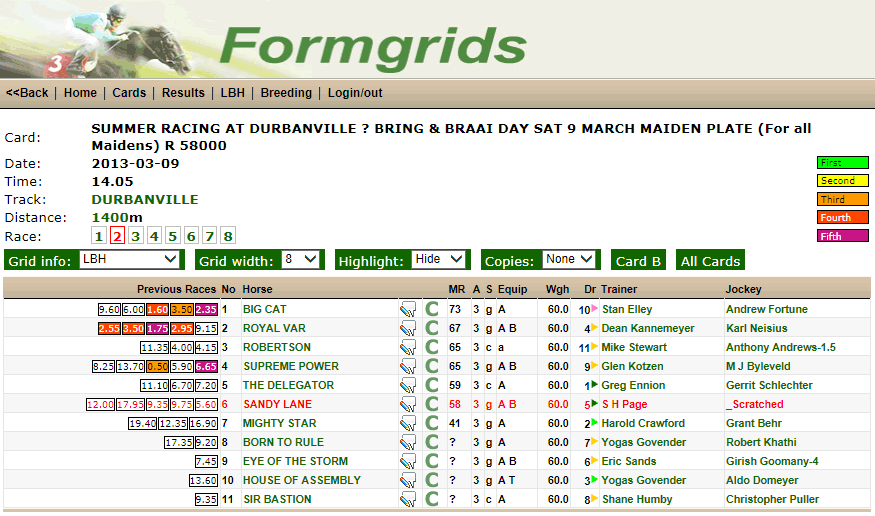Open the Highlight Hide dropdown
The width and height of the screenshot is (875, 516).
(439, 259)
